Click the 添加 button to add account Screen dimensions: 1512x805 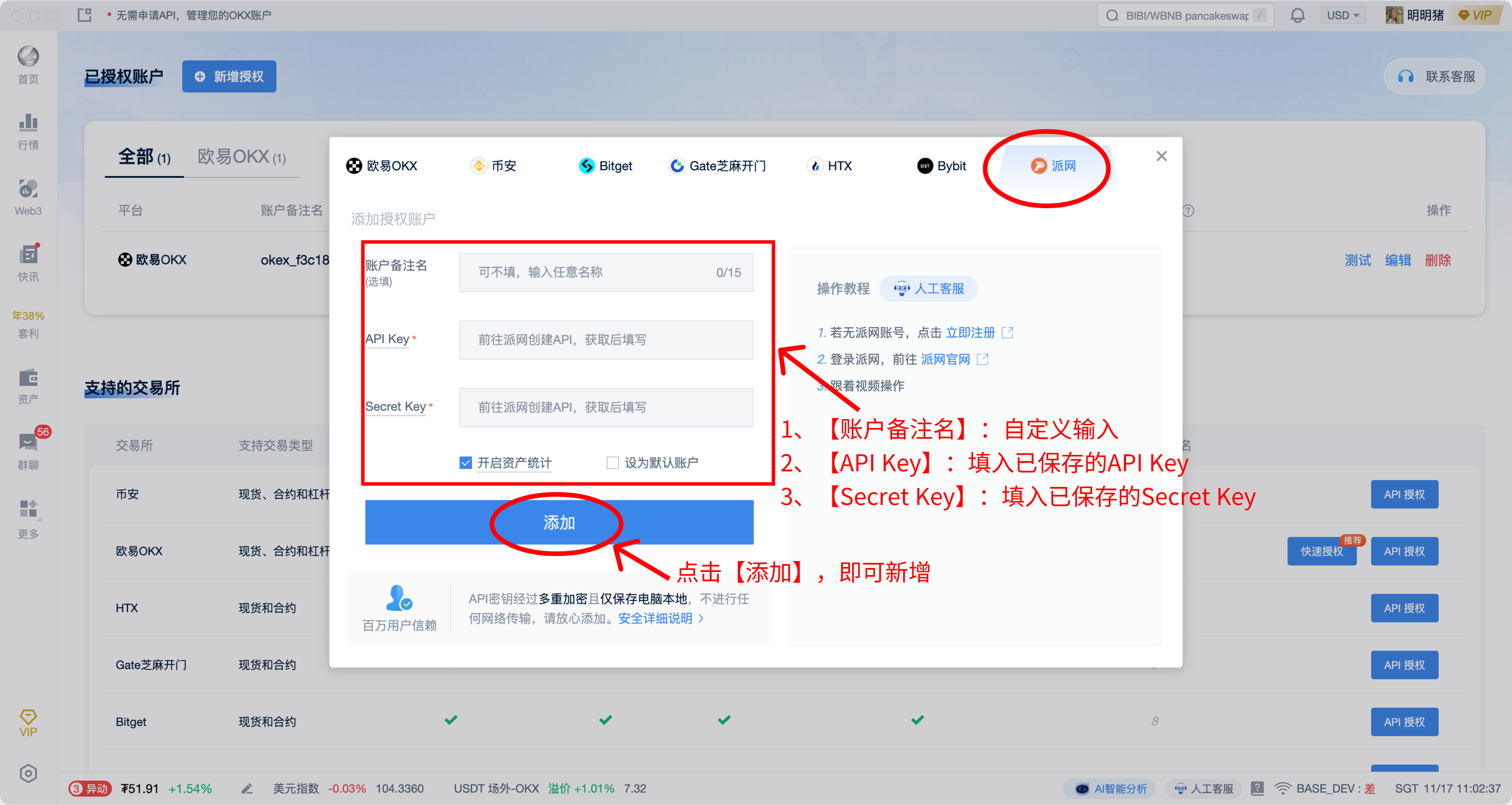click(559, 522)
